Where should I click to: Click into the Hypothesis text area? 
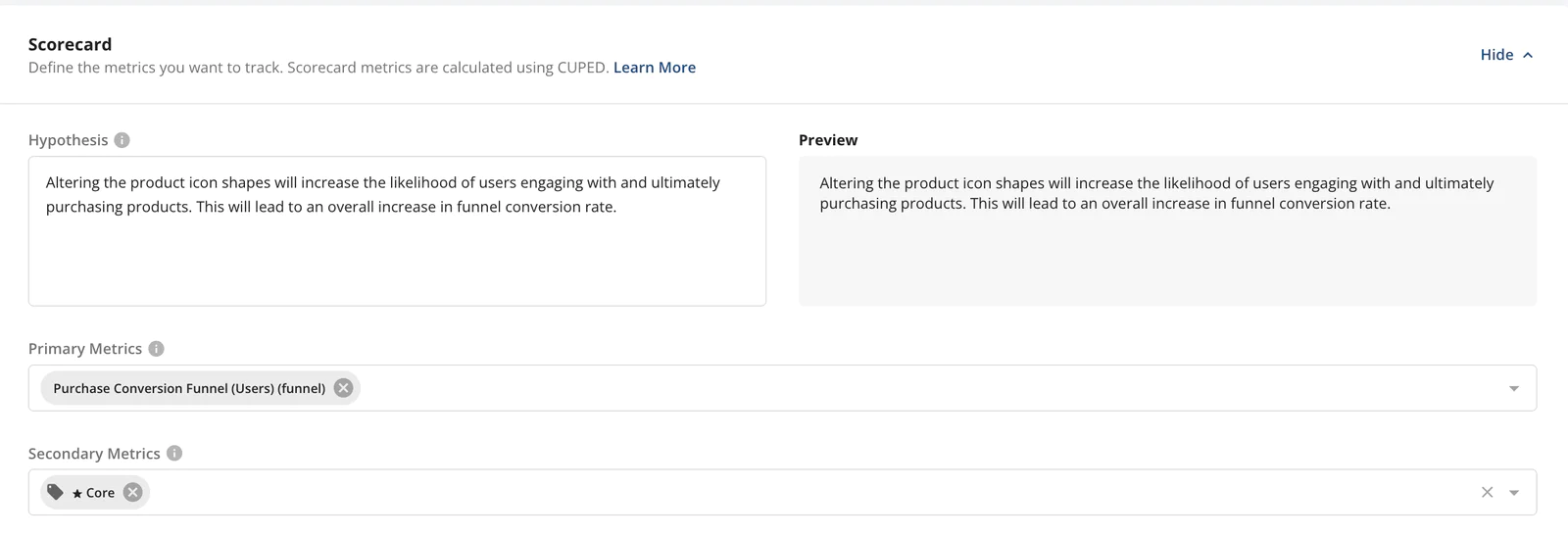[x=397, y=255]
